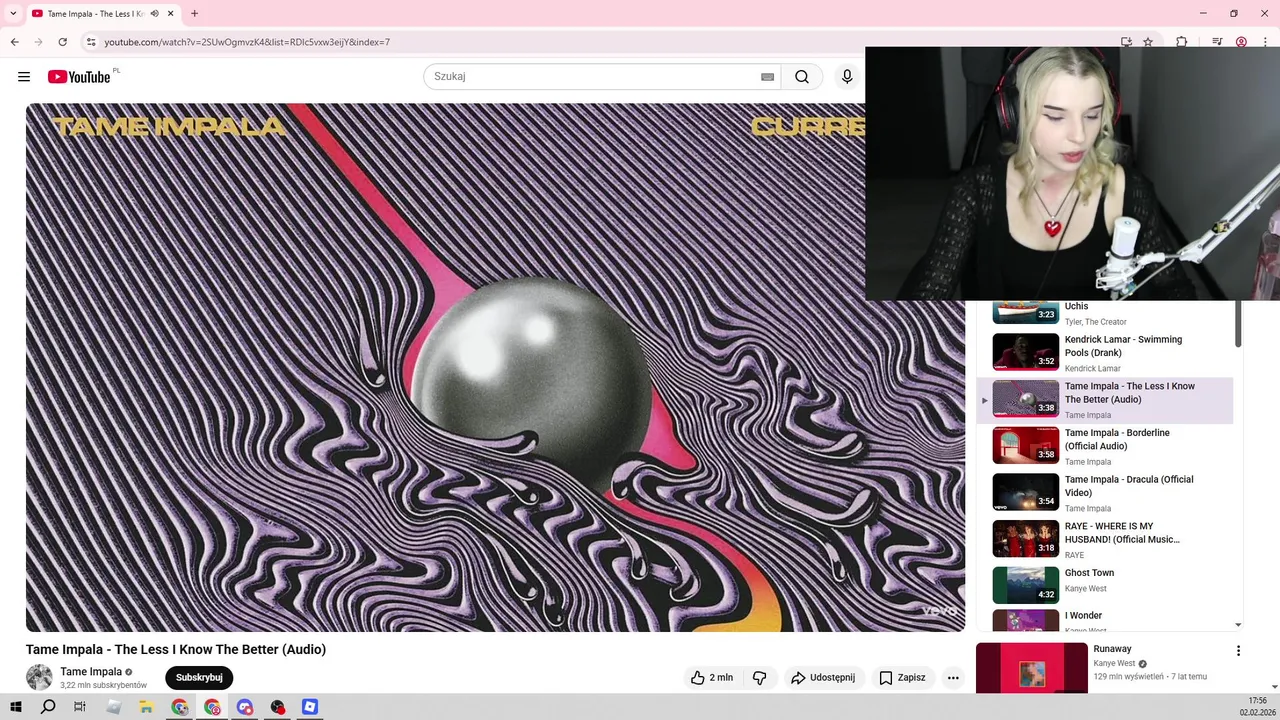Viewport: 1280px width, 720px height.
Task: Open File Explorer from taskbar
Action: pos(146,707)
